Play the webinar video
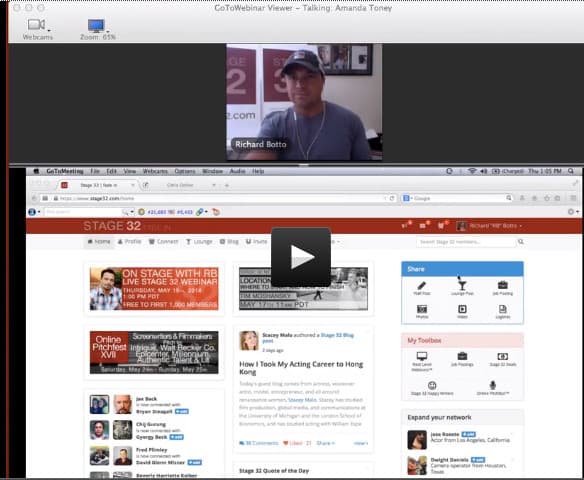 coord(301,257)
